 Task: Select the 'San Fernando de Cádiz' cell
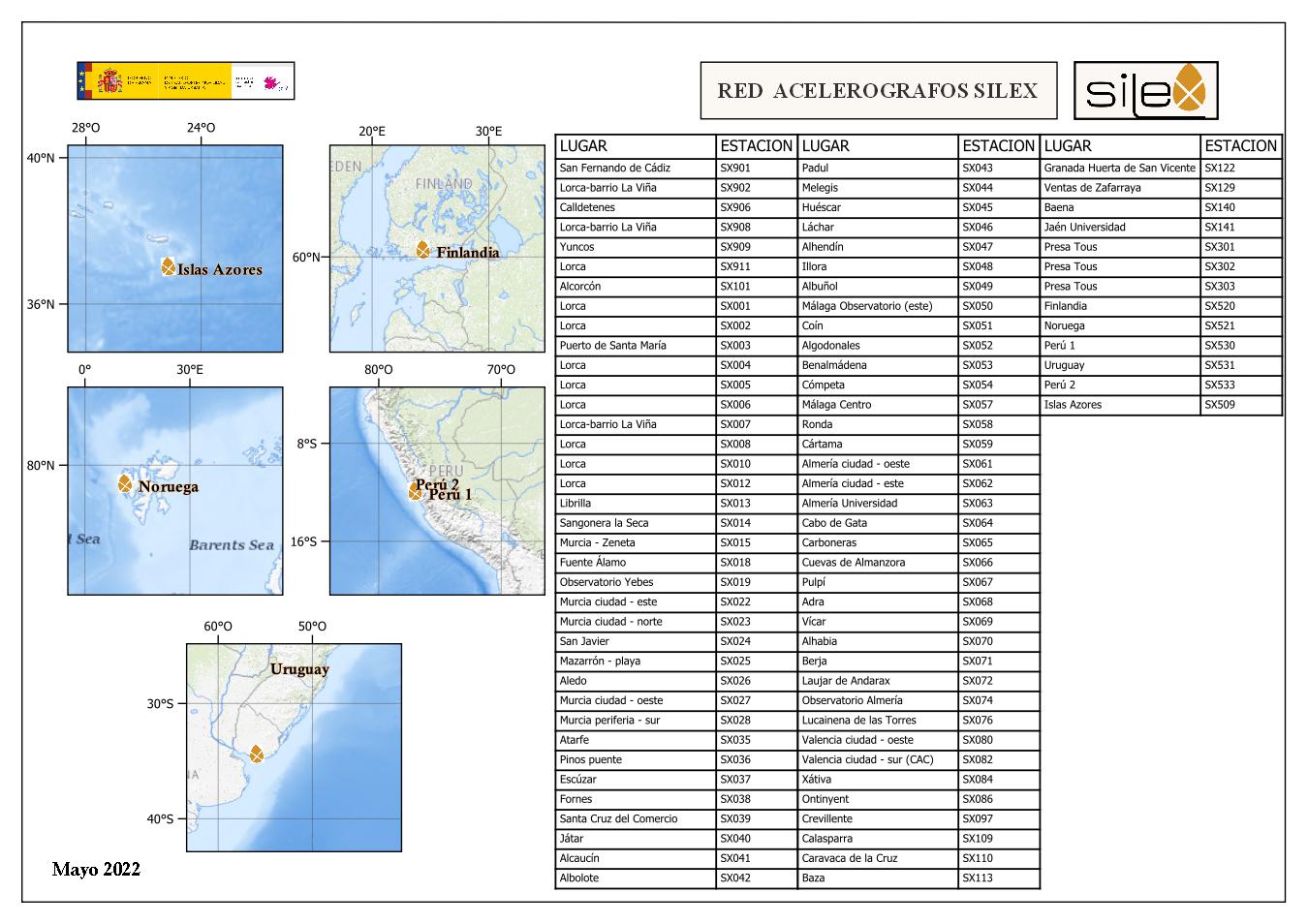[636, 168]
